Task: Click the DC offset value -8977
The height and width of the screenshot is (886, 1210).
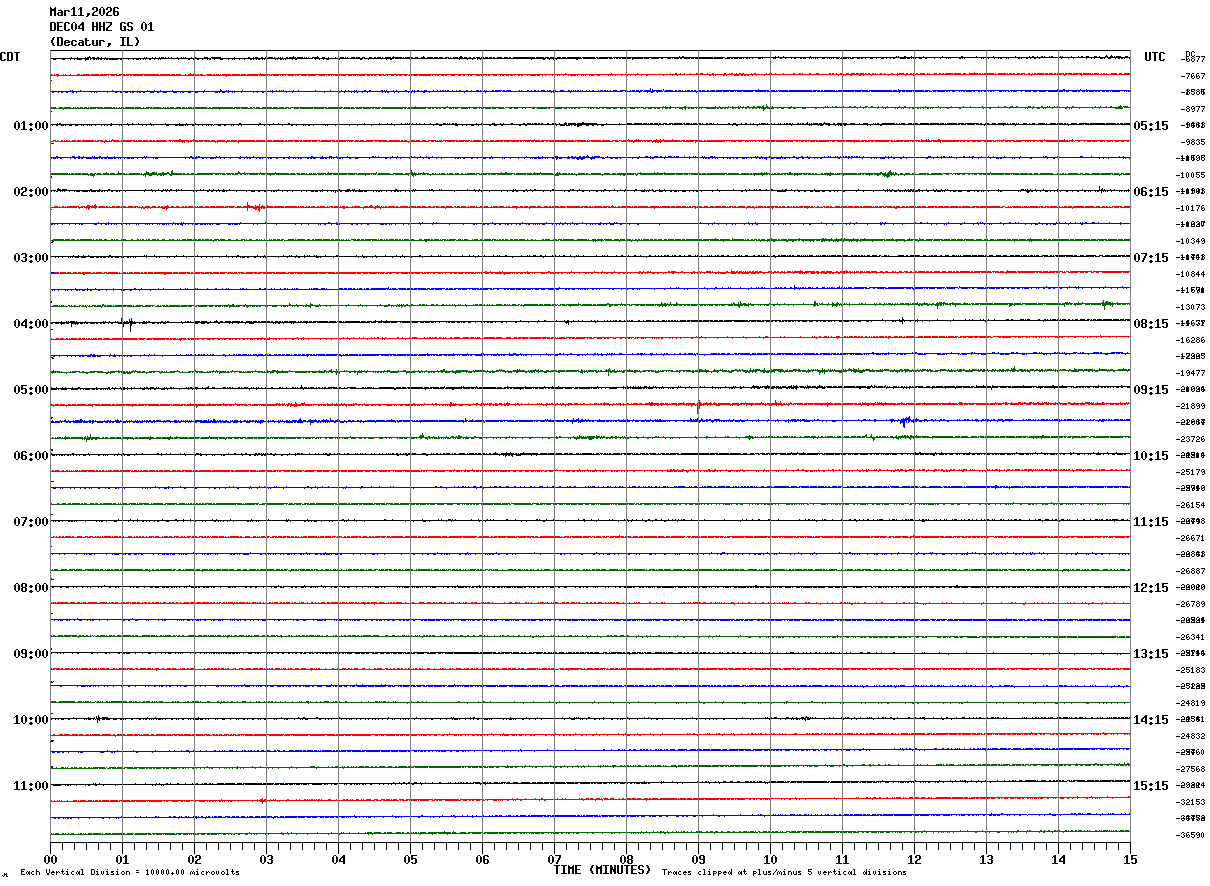Action: [x=1192, y=109]
